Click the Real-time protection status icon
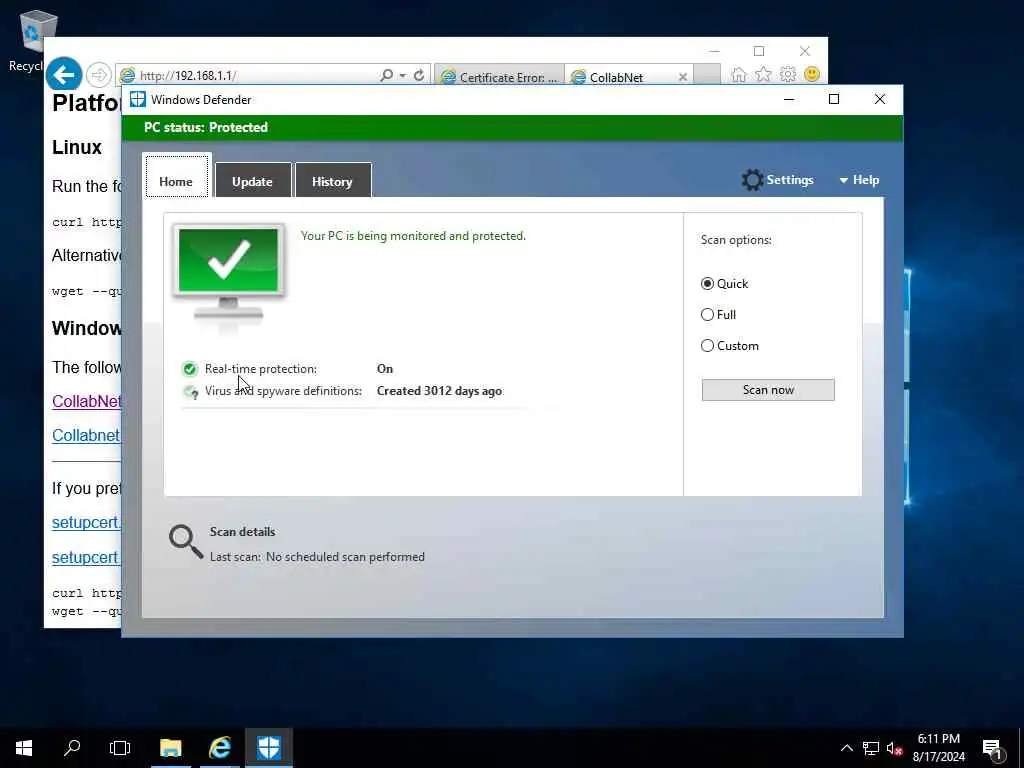The image size is (1024, 768). click(x=189, y=369)
